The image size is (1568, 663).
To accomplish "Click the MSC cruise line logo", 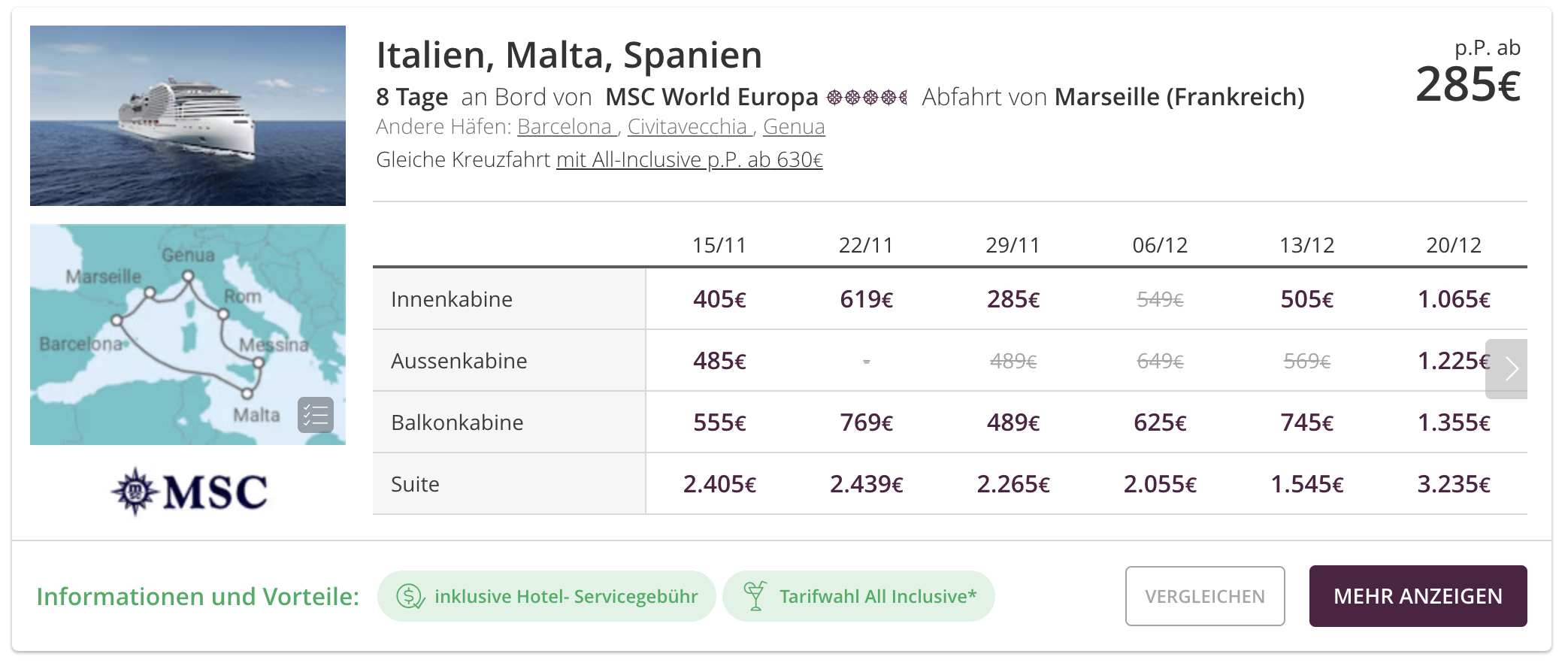I will [x=189, y=492].
